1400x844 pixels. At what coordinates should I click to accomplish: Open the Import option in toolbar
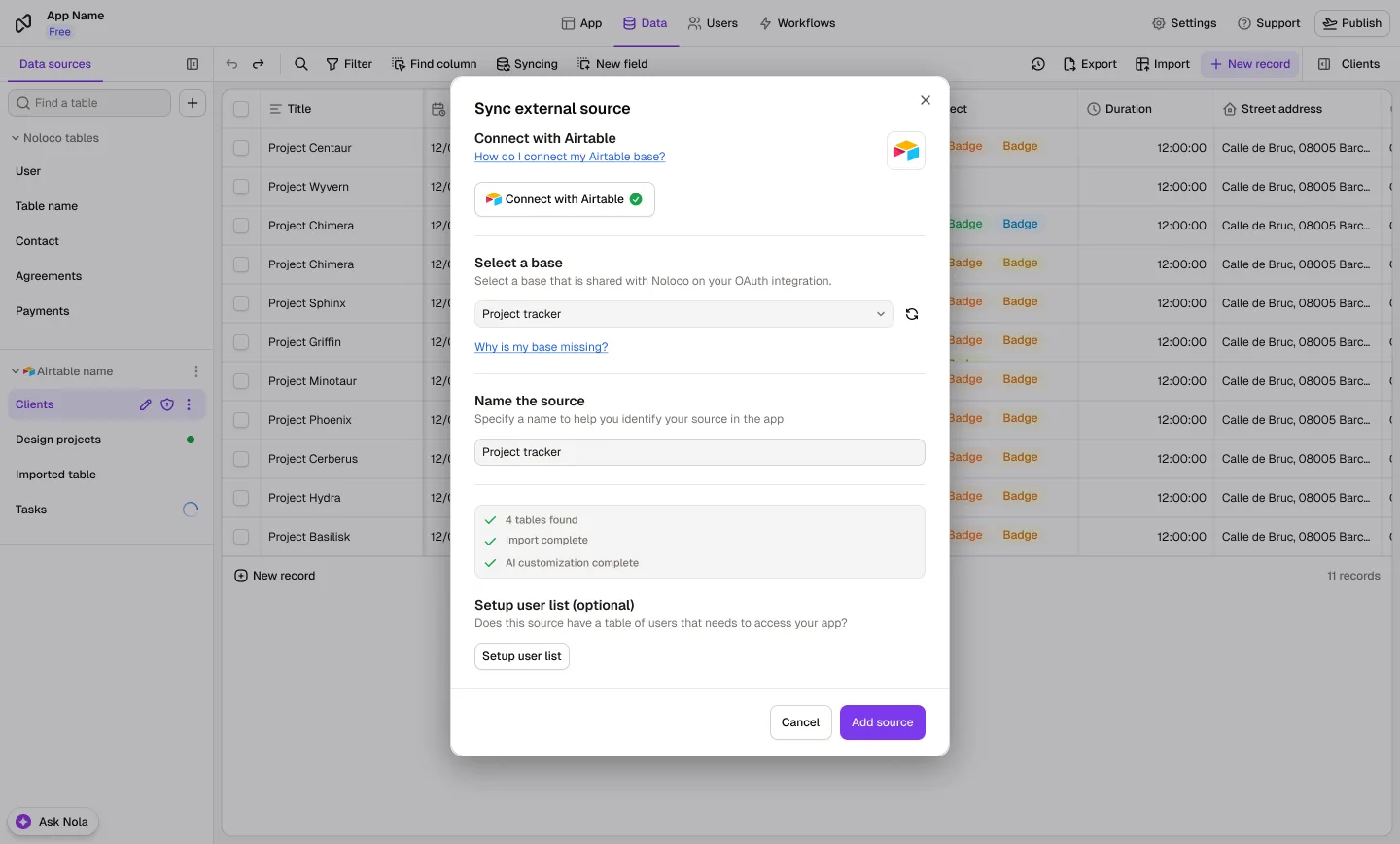1163,64
